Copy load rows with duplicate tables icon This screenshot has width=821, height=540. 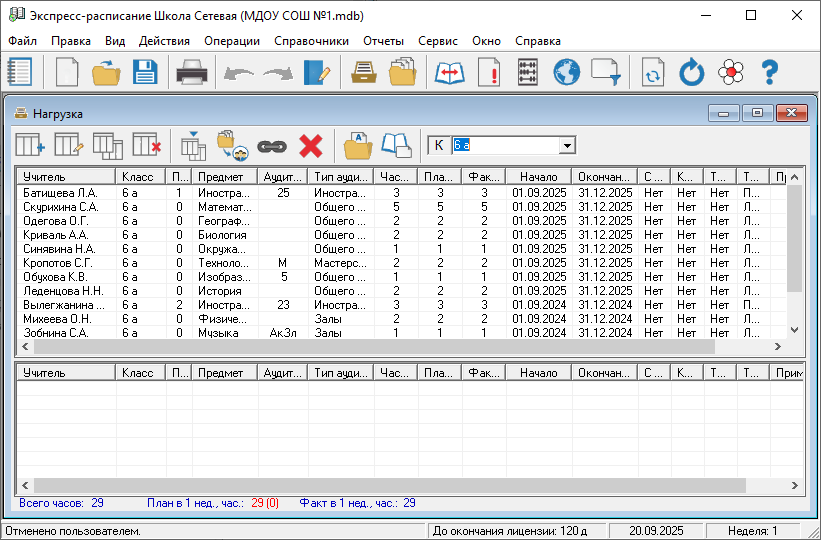pyautogui.click(x=108, y=145)
